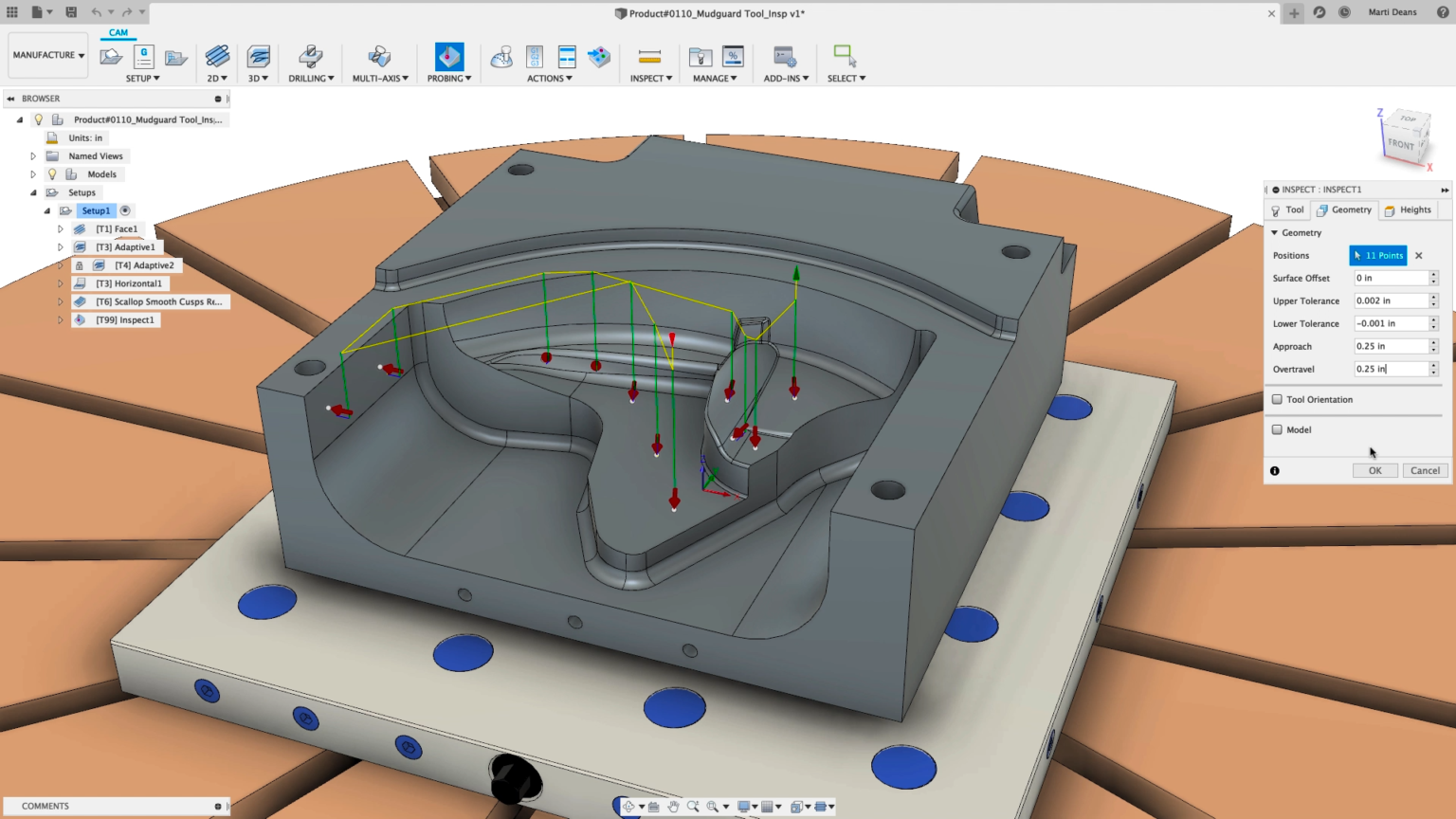This screenshot has width=1456, height=819.
Task: Enable the Tool Orientation checkbox
Action: click(1277, 400)
